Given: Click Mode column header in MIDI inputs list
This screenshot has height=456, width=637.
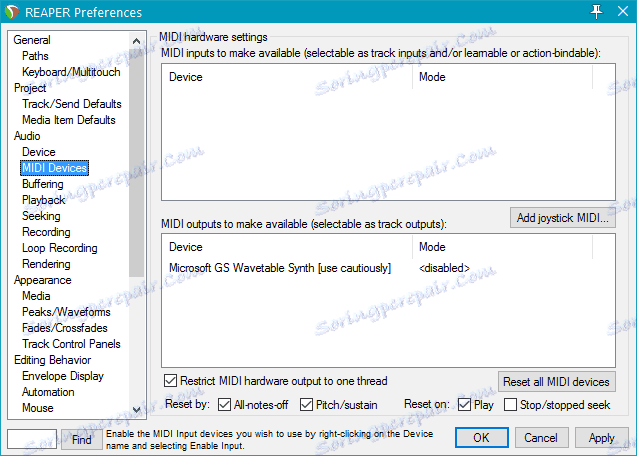Looking at the screenshot, I should [503, 77].
